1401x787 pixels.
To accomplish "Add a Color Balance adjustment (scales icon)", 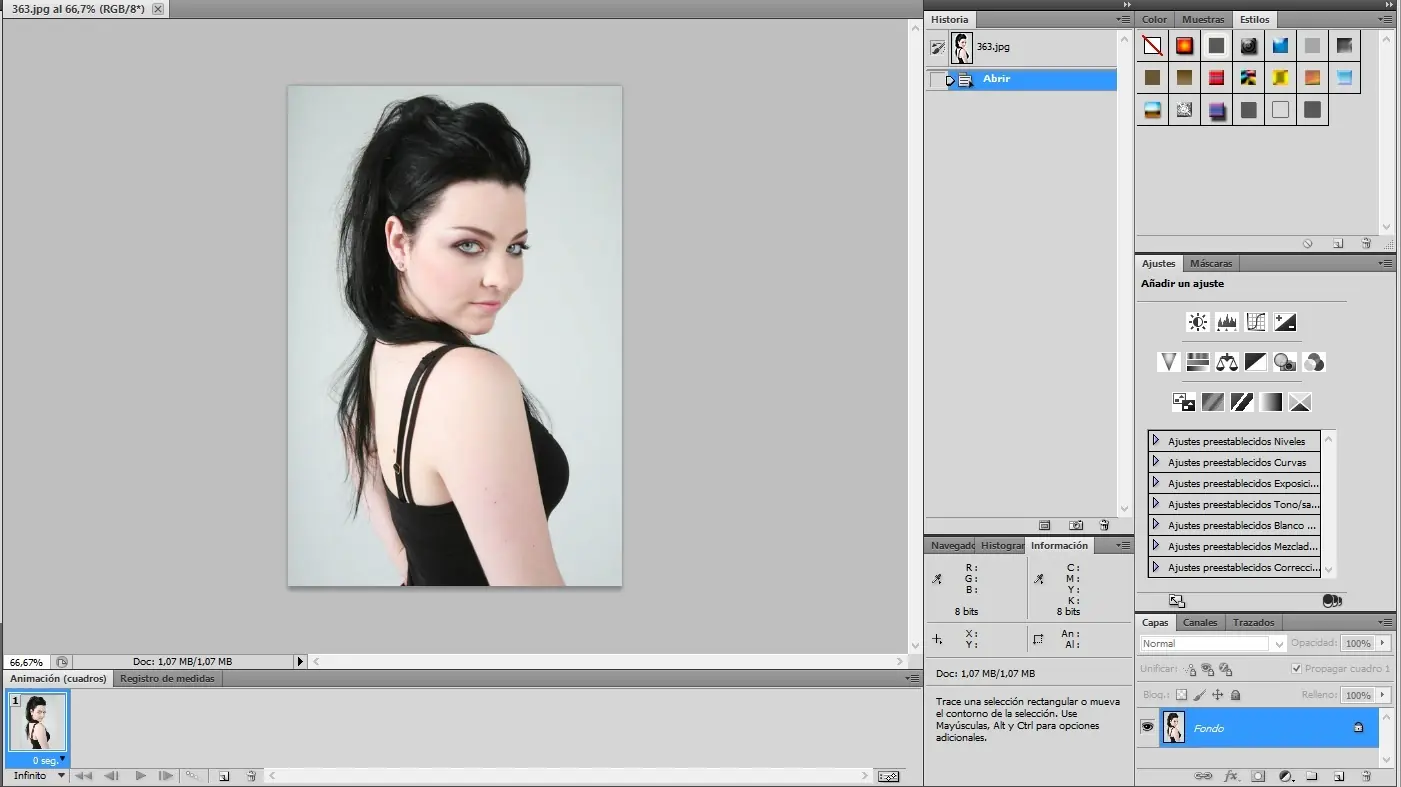I will 1227,362.
